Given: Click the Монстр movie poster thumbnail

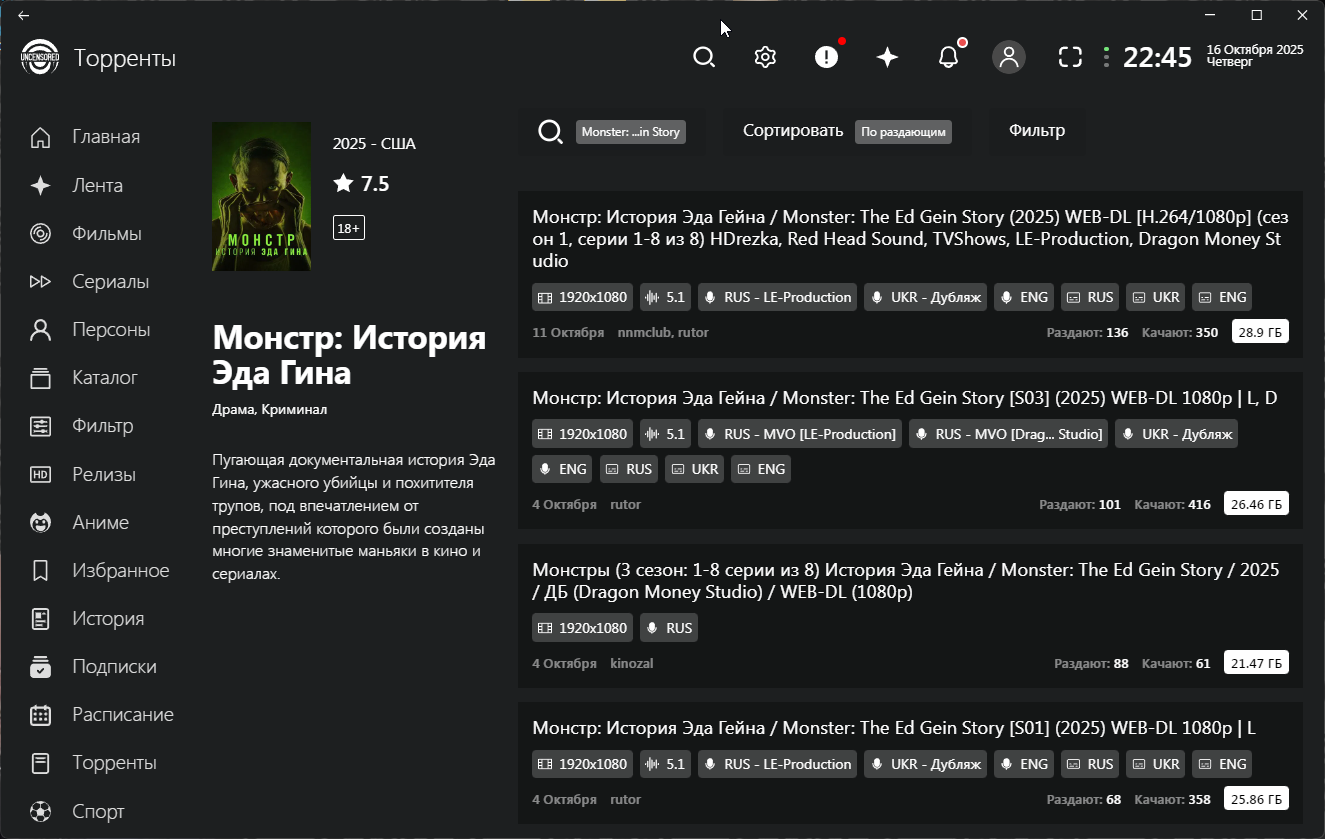Looking at the screenshot, I should 261,196.
